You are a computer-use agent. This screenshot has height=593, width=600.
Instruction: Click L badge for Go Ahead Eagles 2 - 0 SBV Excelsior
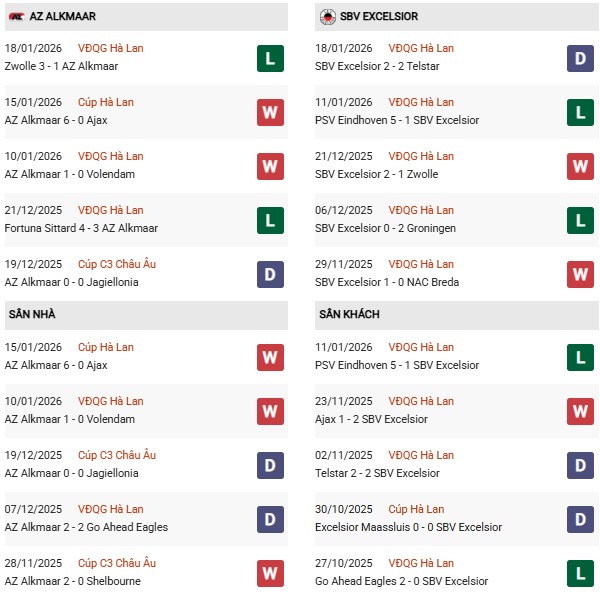579,572
